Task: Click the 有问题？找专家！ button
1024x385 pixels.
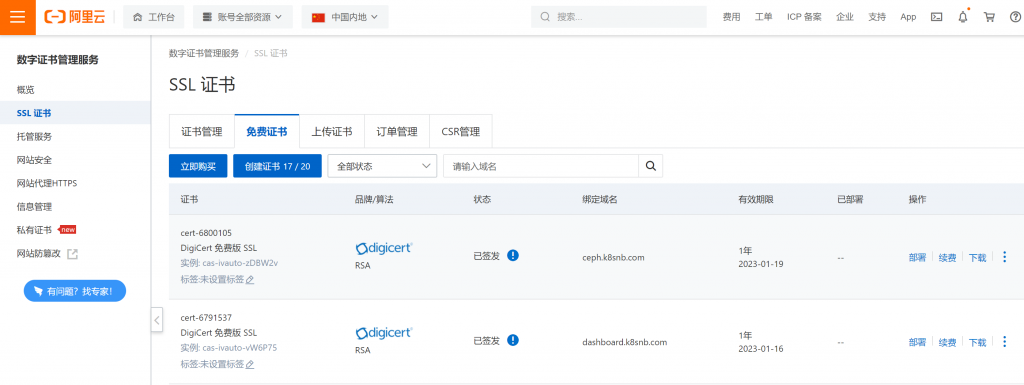Action: click(x=74, y=291)
